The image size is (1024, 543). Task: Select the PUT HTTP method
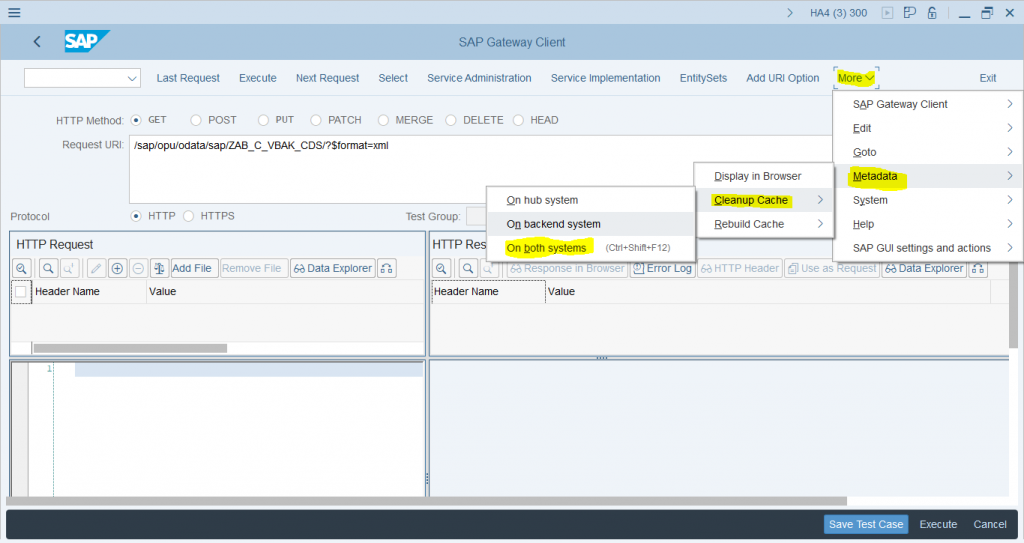click(x=263, y=120)
